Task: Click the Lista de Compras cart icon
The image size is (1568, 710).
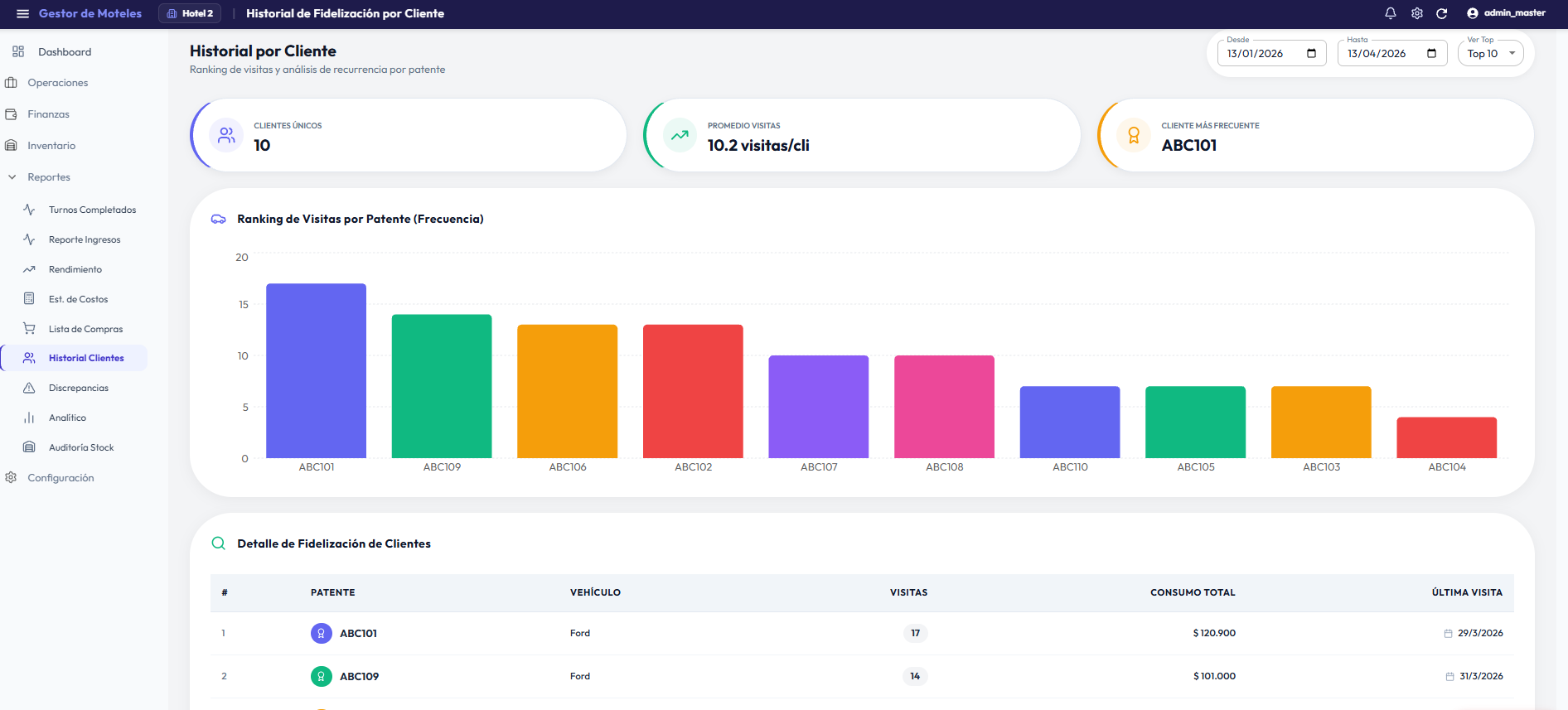Action: 29,329
